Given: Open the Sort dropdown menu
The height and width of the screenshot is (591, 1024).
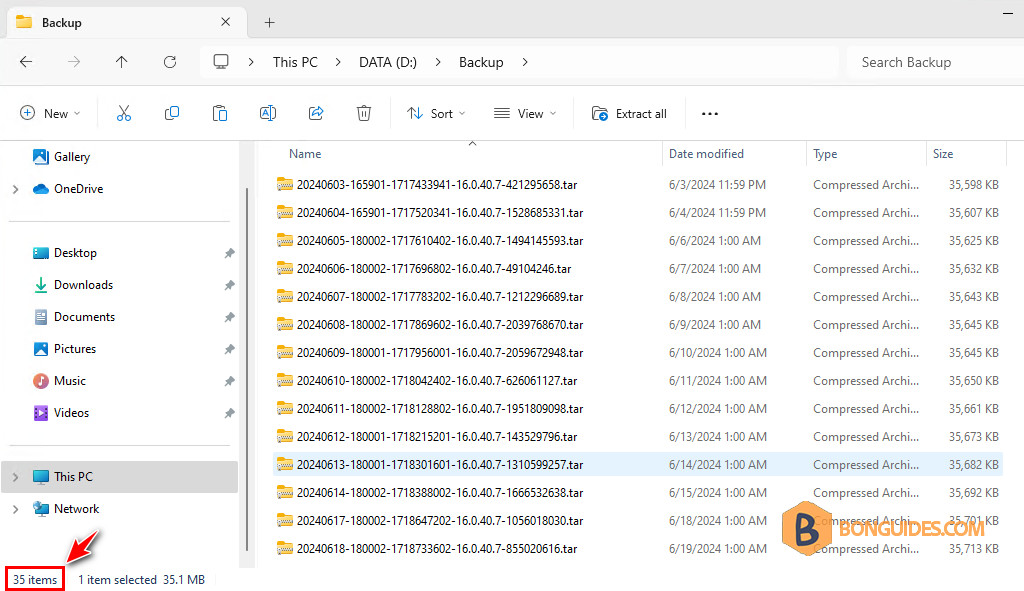Looking at the screenshot, I should pos(436,114).
